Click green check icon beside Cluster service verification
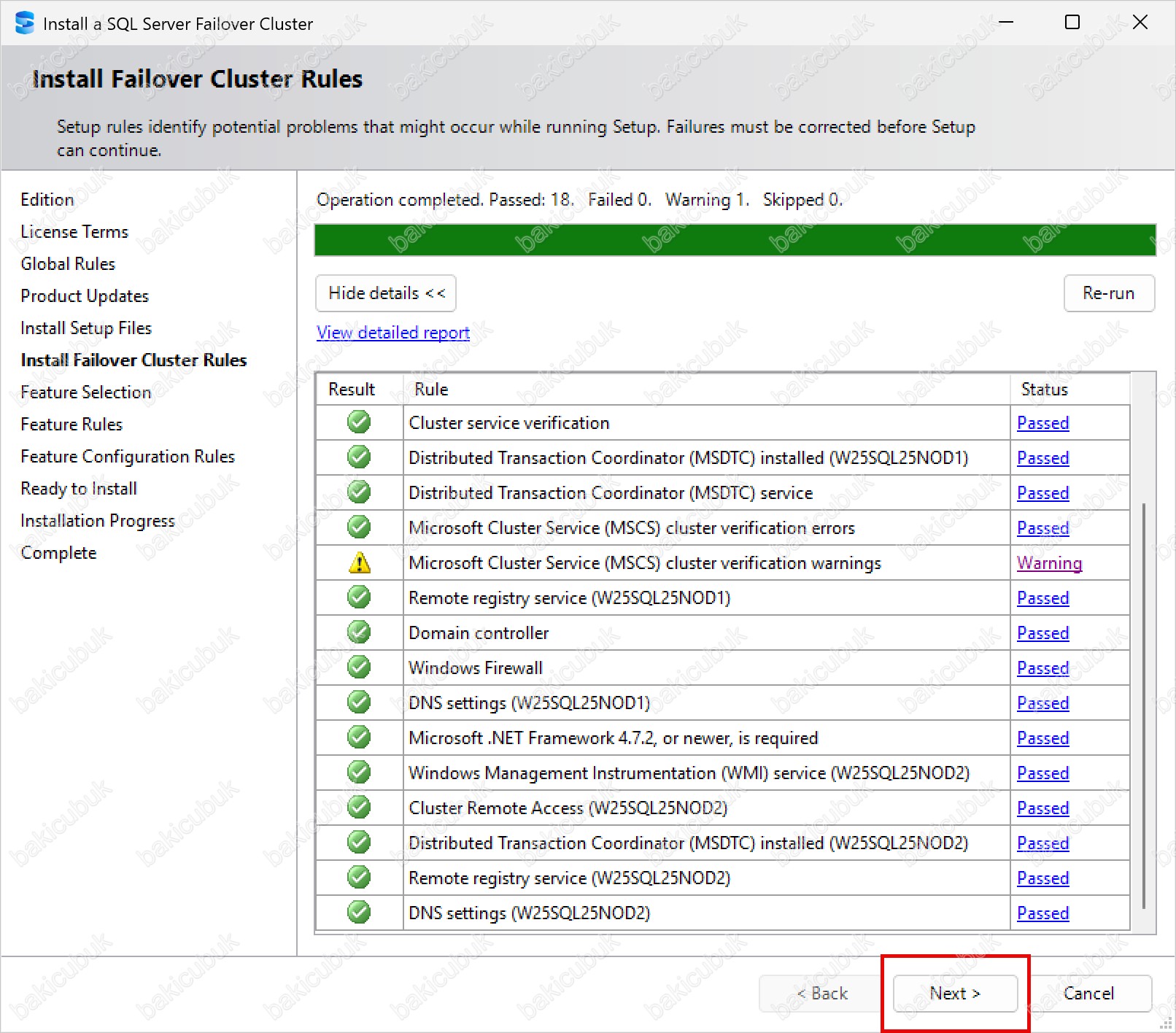This screenshot has width=1176, height=1033. (x=359, y=422)
